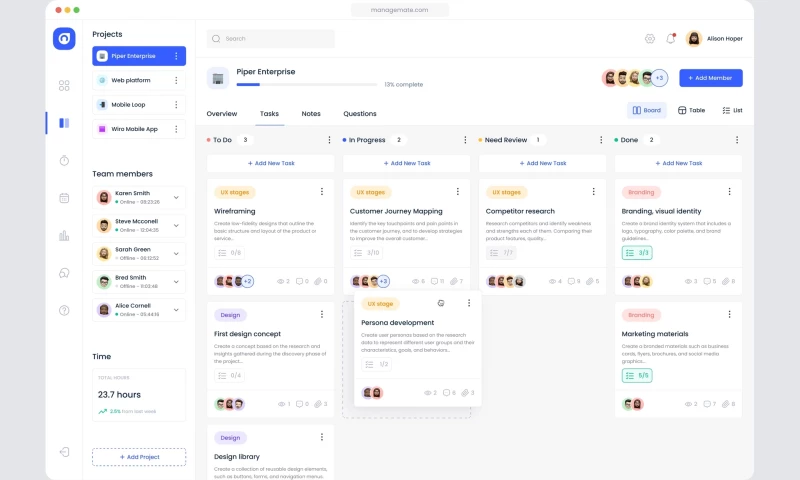800x480 pixels.
Task: Click the Piper Enterprise progress bar
Action: pos(306,85)
